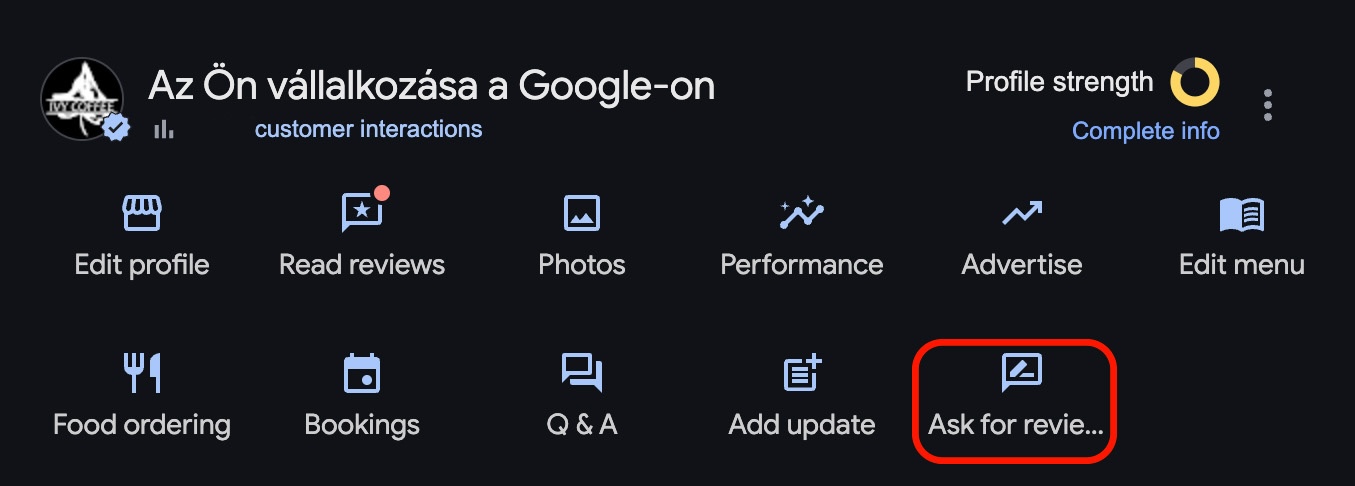Open the Edit menu book icon
This screenshot has width=1355, height=486.
point(1242,214)
